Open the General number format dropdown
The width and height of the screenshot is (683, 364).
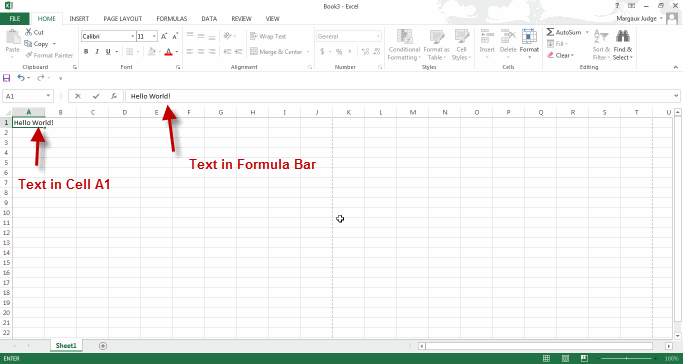pos(378,37)
